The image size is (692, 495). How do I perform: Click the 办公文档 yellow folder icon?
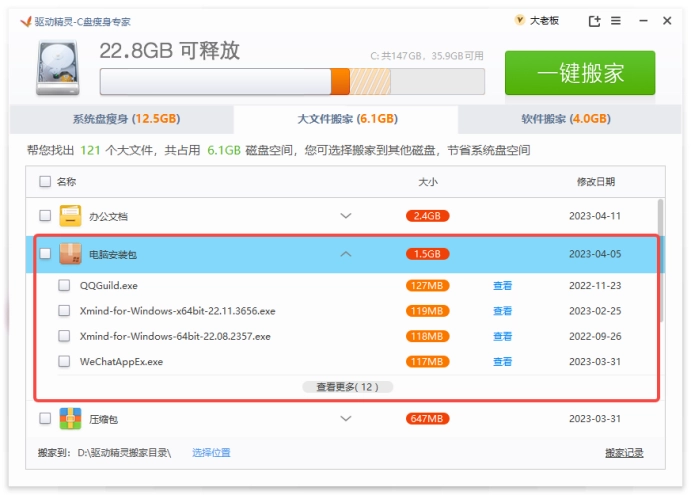pos(70,216)
